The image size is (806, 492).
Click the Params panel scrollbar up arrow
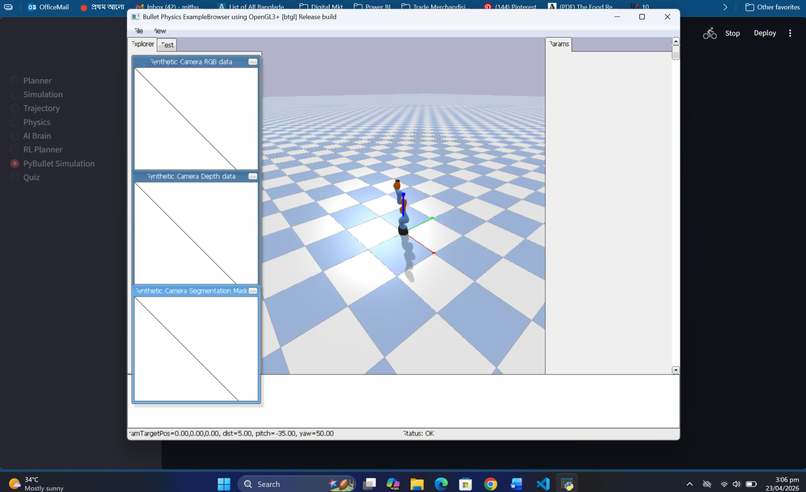[x=675, y=42]
